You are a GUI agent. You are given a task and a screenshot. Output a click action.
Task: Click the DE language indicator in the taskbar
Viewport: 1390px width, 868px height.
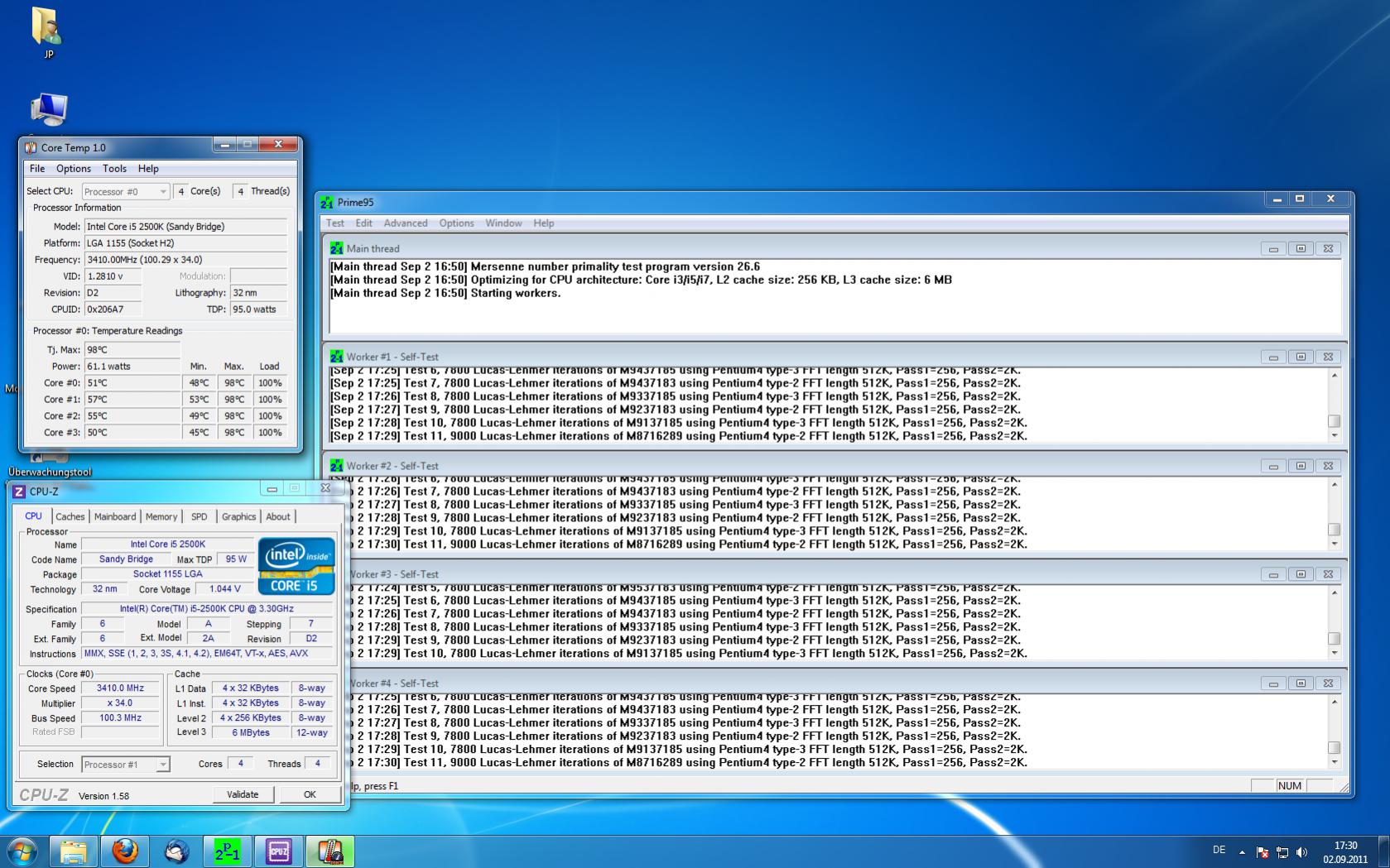coord(1219,850)
